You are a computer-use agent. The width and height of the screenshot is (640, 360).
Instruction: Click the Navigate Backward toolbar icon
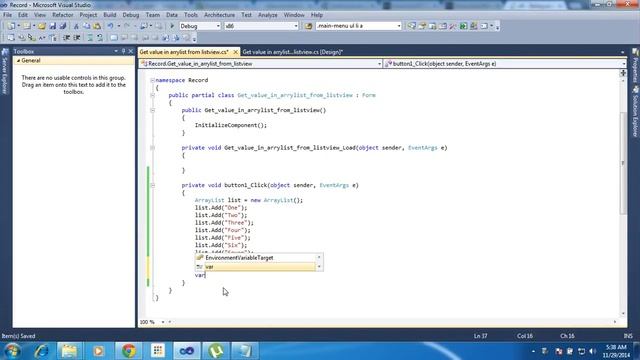pyautogui.click(x=144, y=26)
